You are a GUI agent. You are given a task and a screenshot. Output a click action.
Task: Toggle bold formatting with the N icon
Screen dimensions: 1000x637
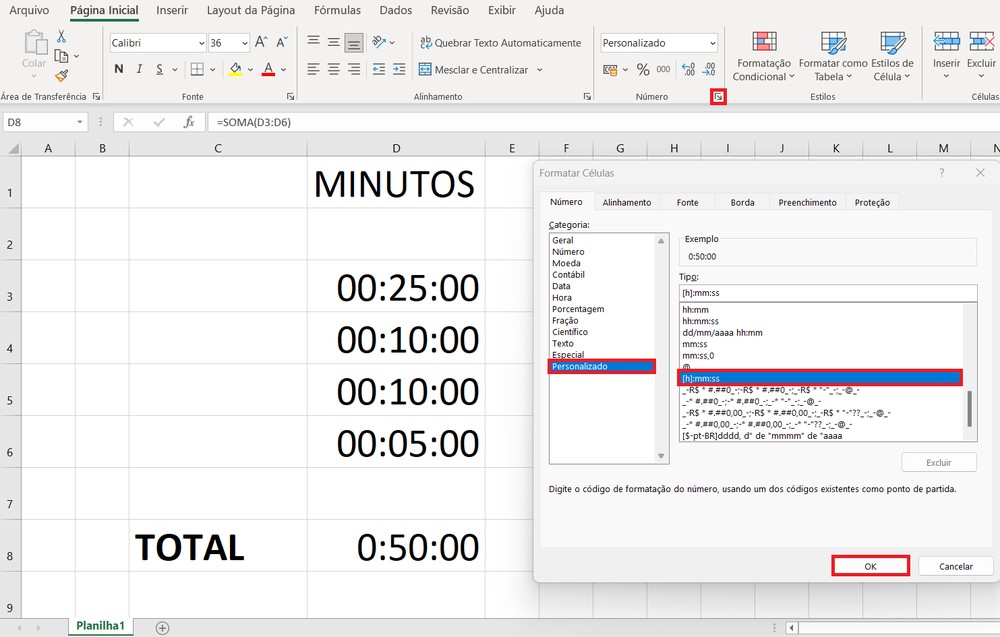118,69
